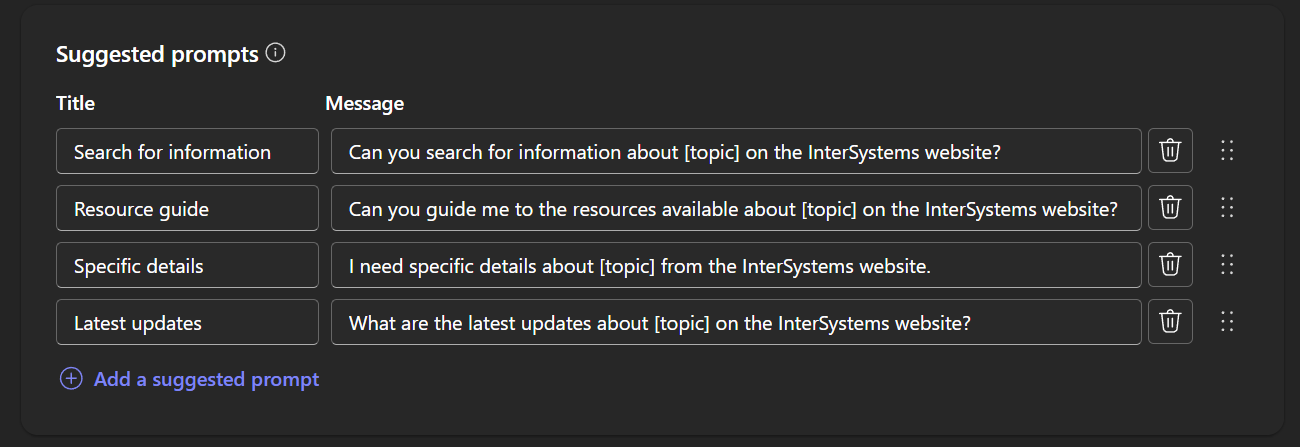Click message field starting with I need specific
Image resolution: width=1300 pixels, height=447 pixels.
[x=735, y=265]
